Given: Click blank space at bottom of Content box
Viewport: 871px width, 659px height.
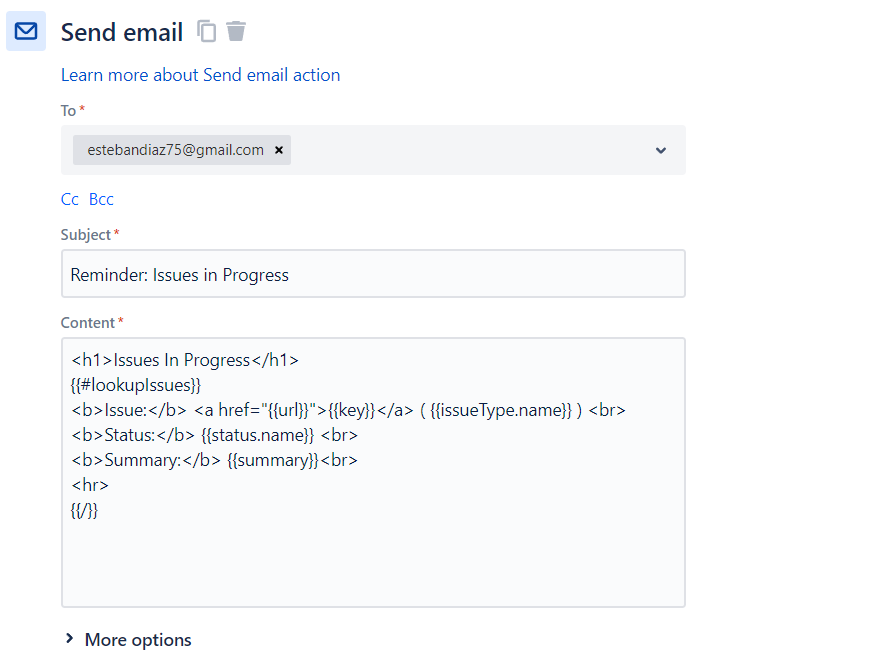Looking at the screenshot, I should point(372,570).
